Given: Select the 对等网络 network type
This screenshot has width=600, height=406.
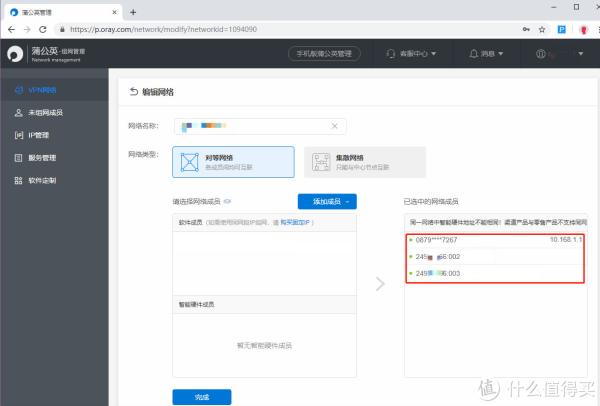Looking at the screenshot, I should [x=233, y=162].
